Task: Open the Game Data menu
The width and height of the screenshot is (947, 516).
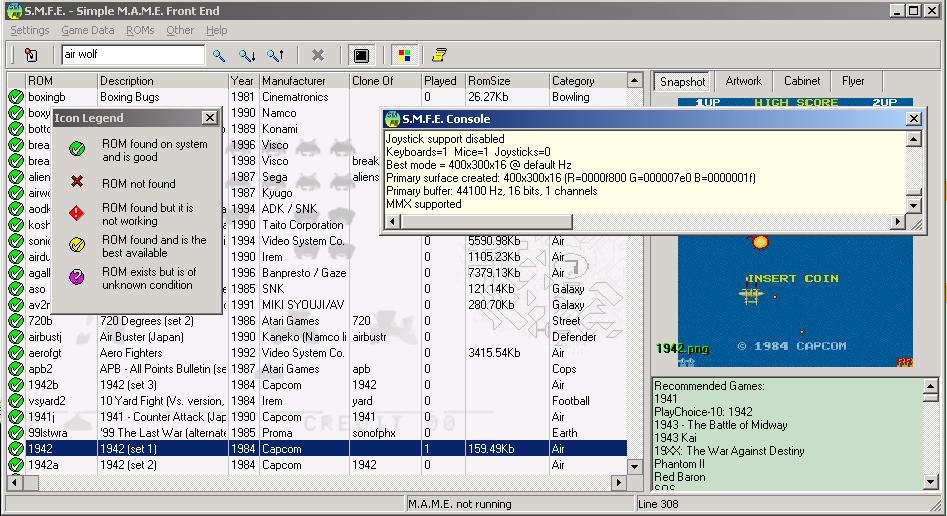Action: point(88,30)
